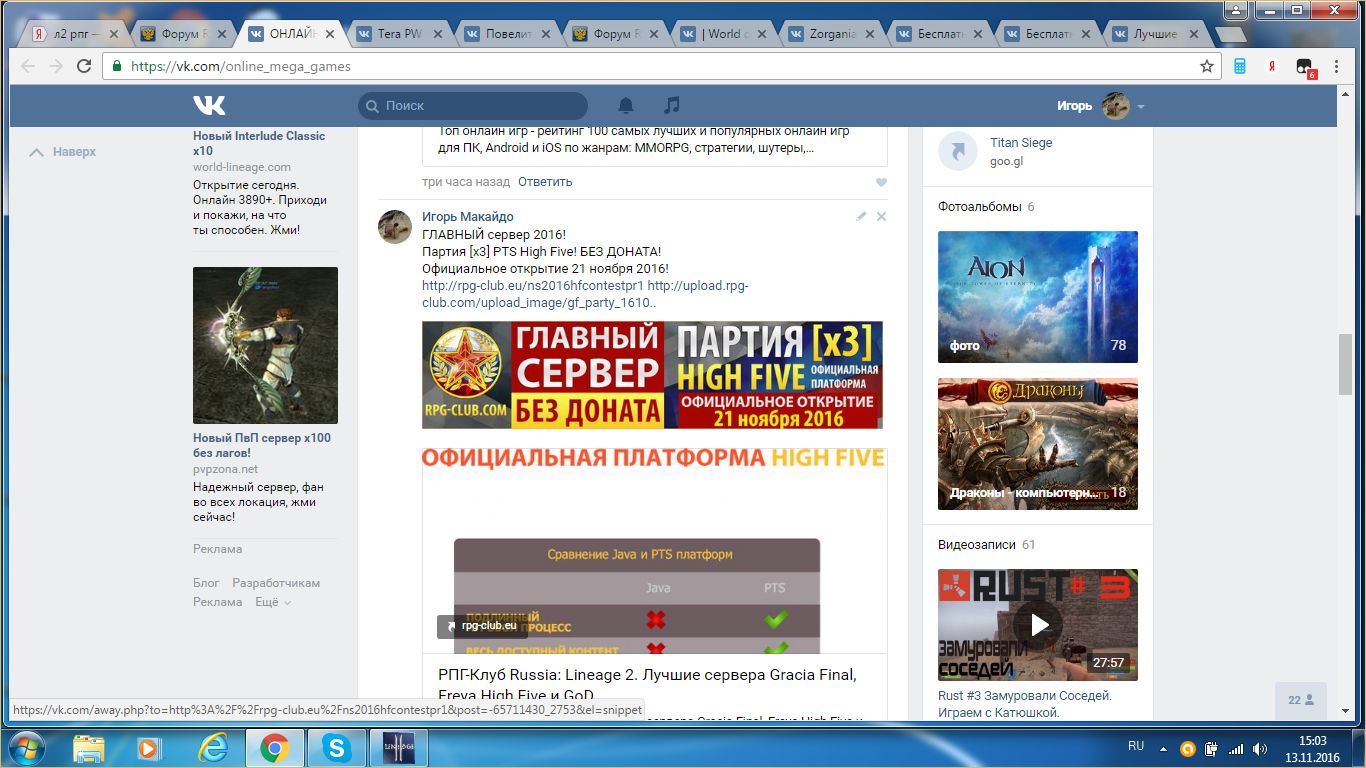This screenshot has width=1366, height=768.
Task: Open Игорь Макайдо author name link
Action: [x=467, y=216]
